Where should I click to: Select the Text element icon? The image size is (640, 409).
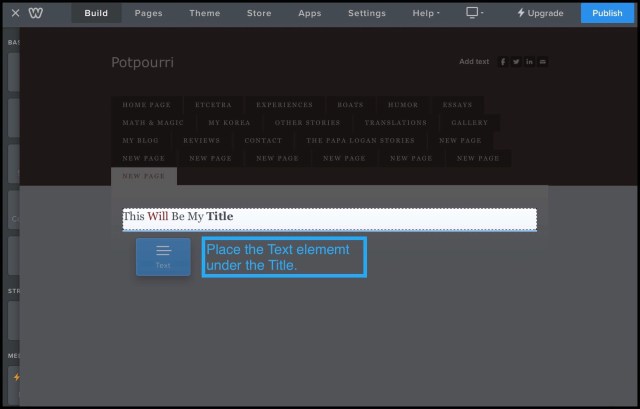click(x=163, y=256)
